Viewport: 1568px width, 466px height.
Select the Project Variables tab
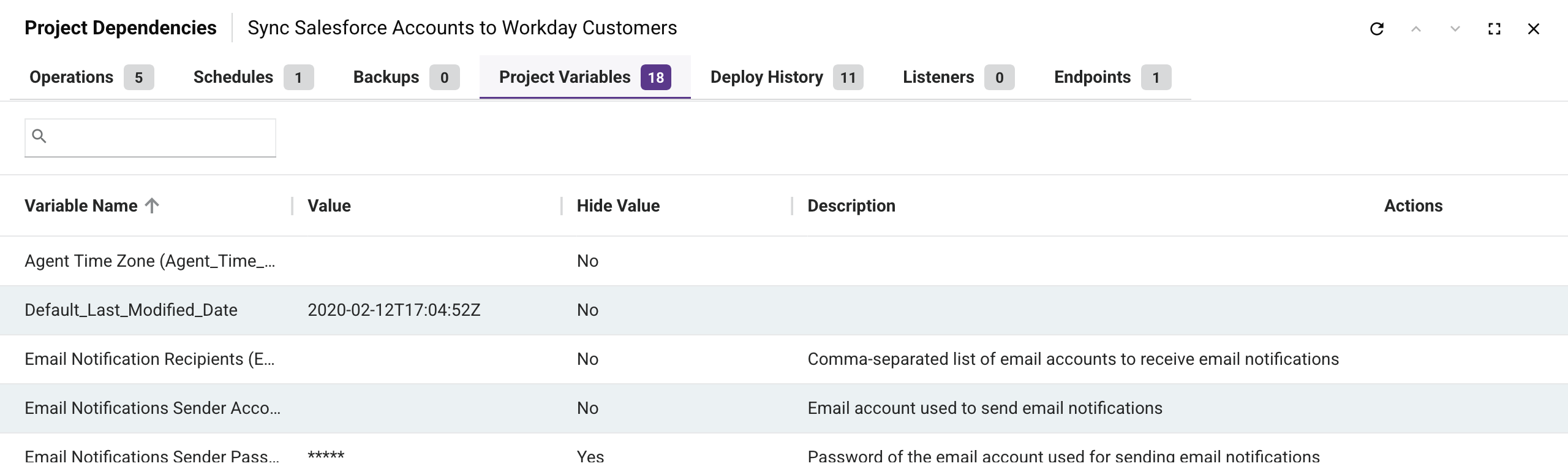(x=585, y=77)
